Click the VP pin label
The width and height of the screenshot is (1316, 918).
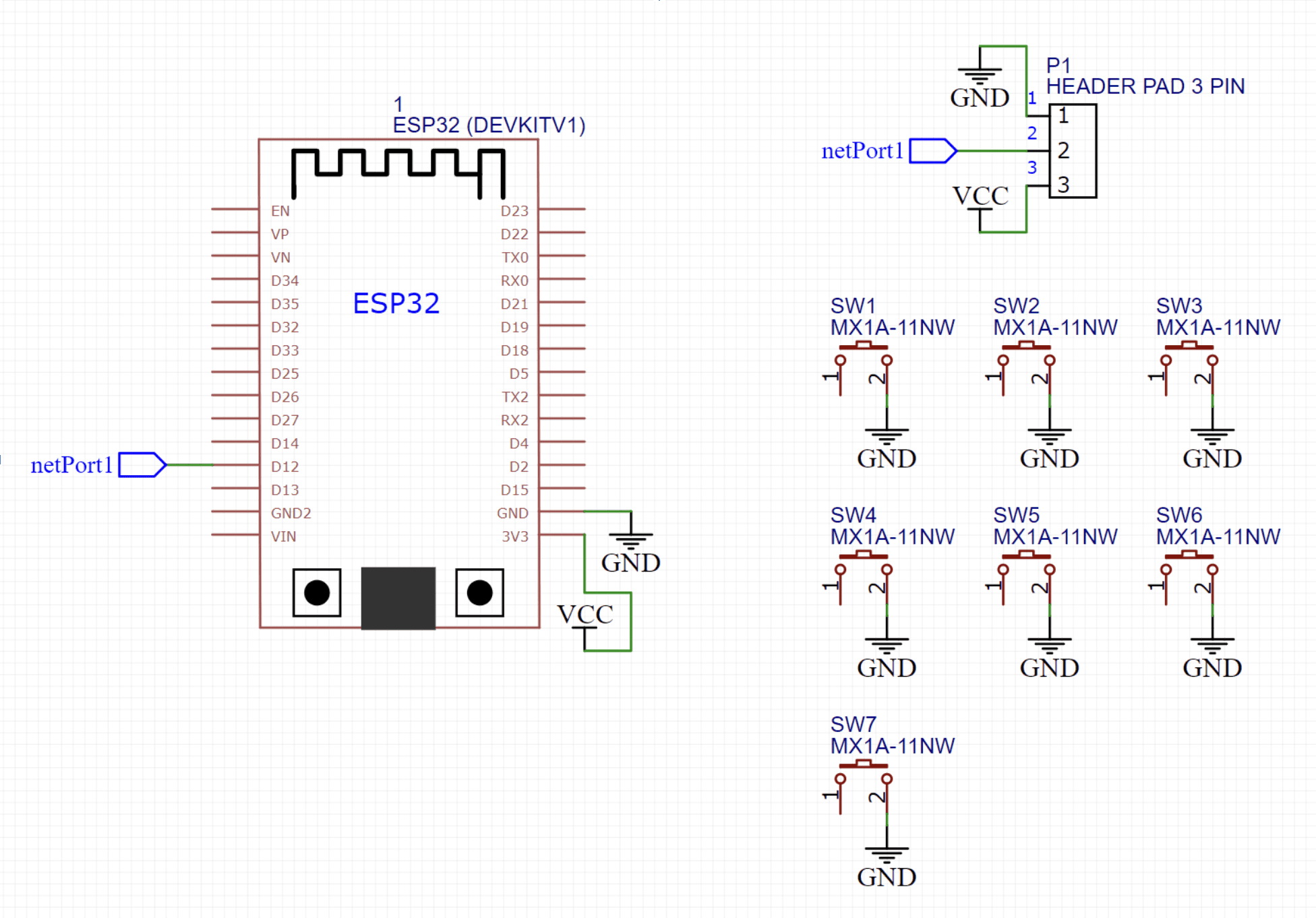(x=280, y=235)
